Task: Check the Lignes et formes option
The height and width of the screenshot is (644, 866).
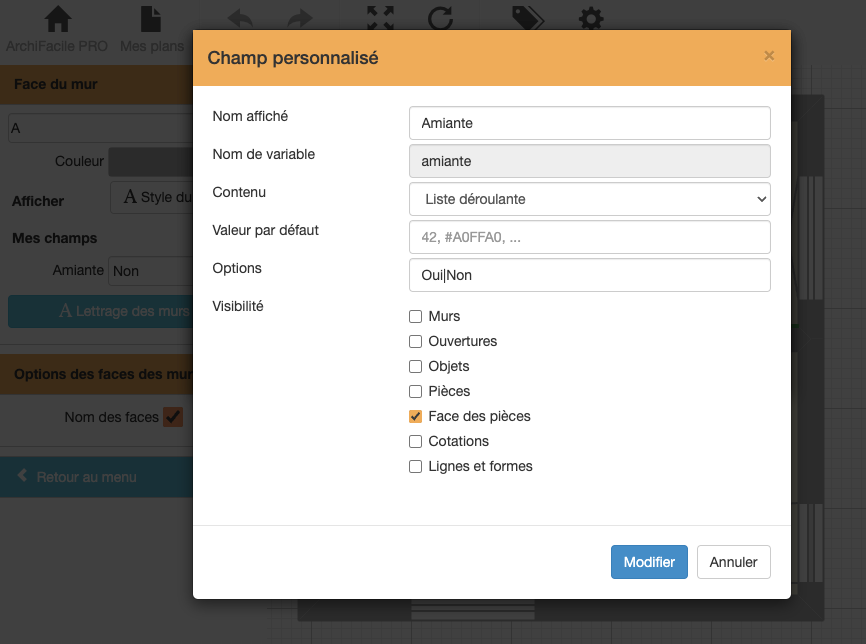Action: coord(415,466)
